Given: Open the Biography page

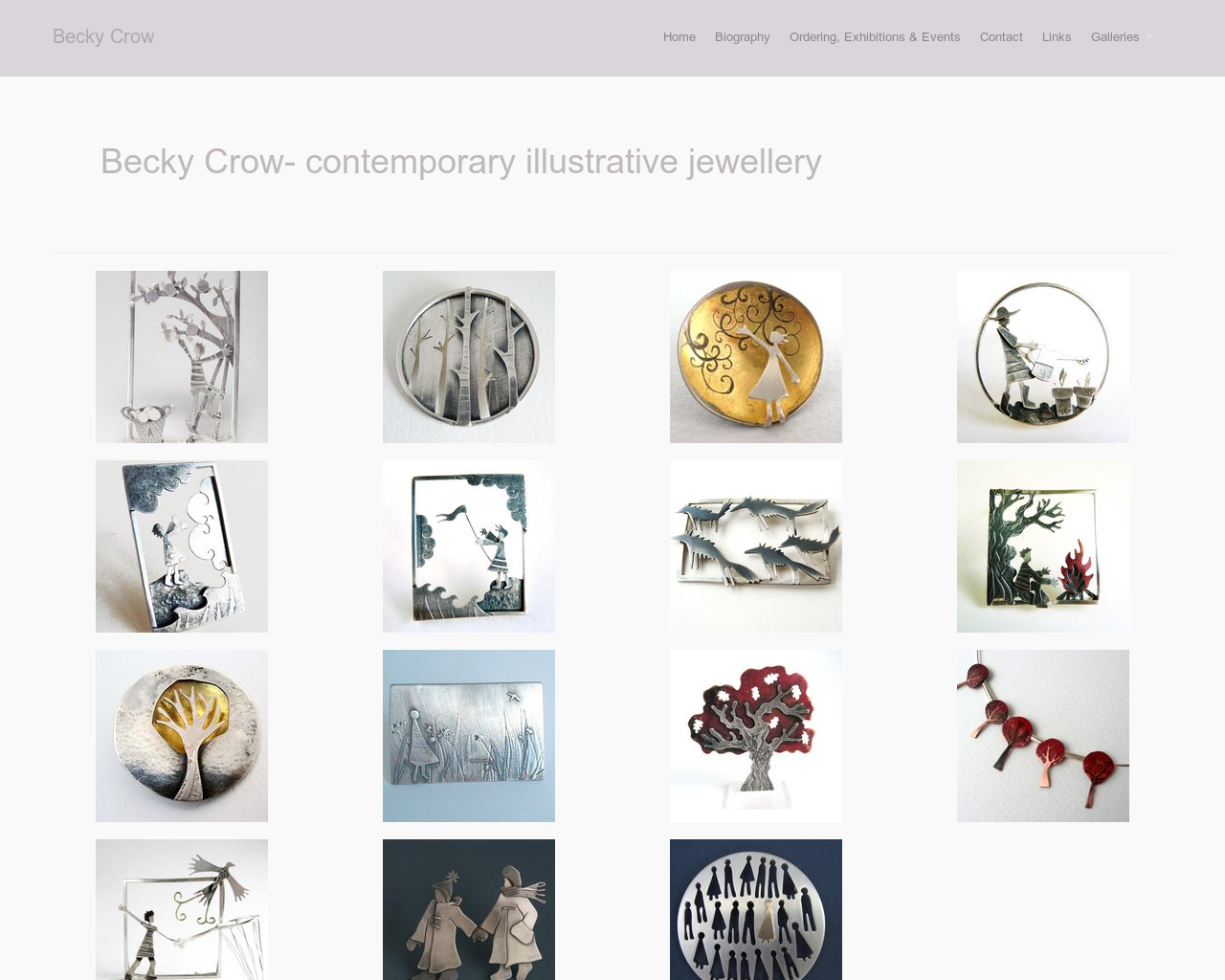Looking at the screenshot, I should pos(743,37).
